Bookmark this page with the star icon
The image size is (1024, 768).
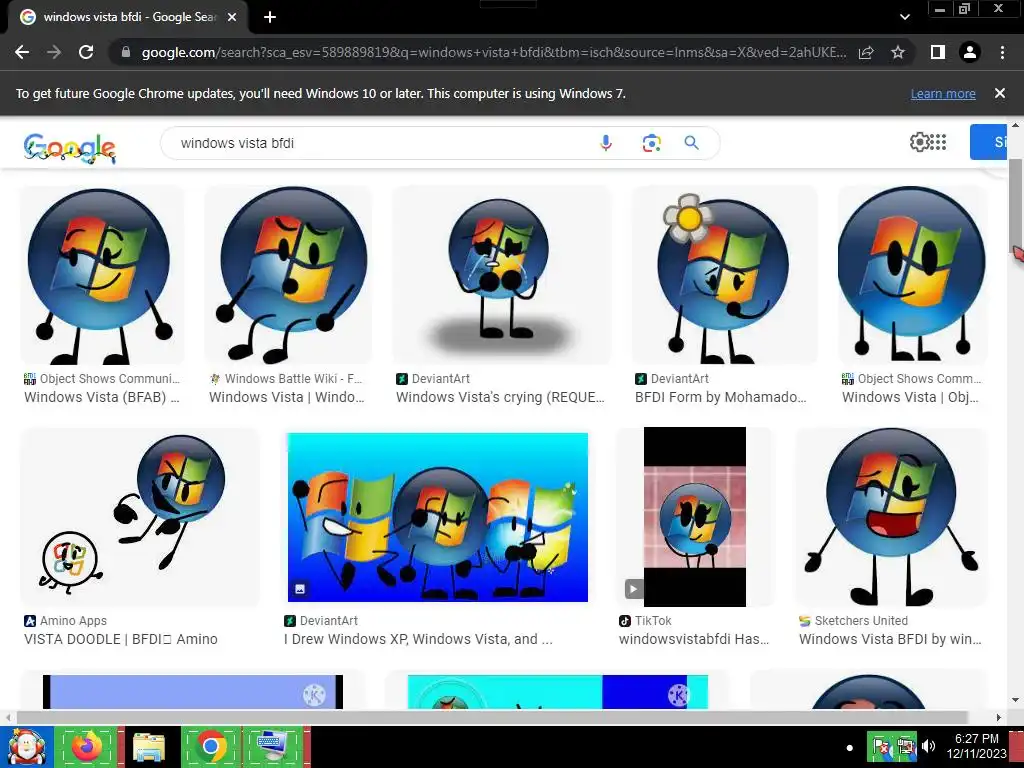[898, 52]
